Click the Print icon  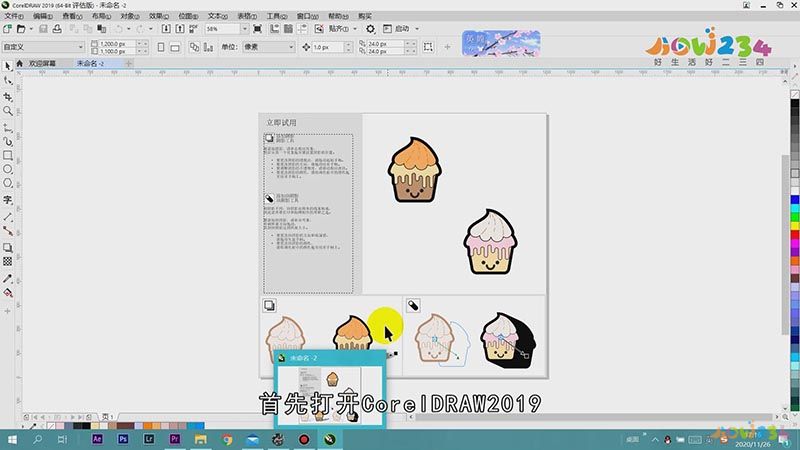coord(57,29)
